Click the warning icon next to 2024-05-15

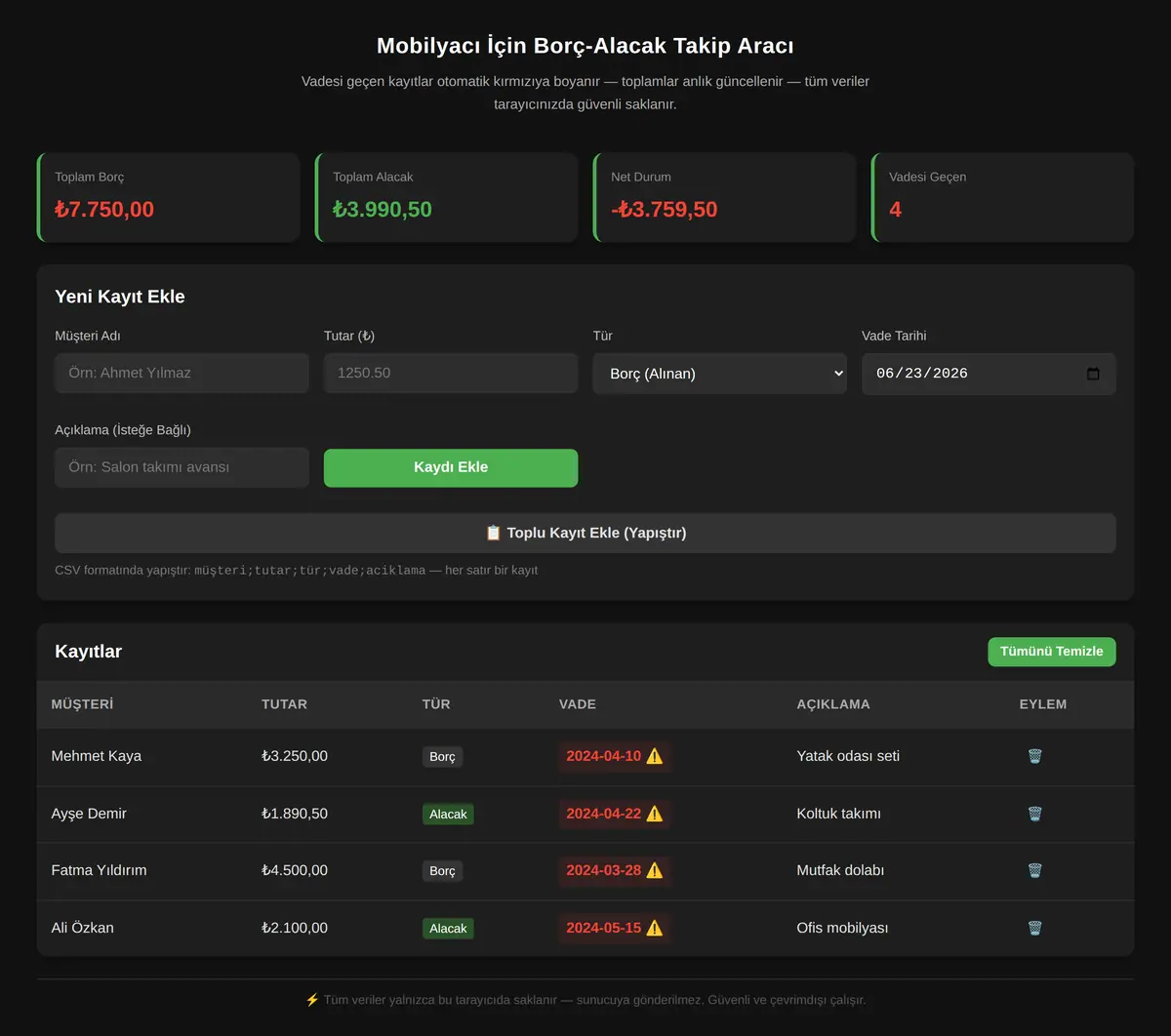pos(654,928)
